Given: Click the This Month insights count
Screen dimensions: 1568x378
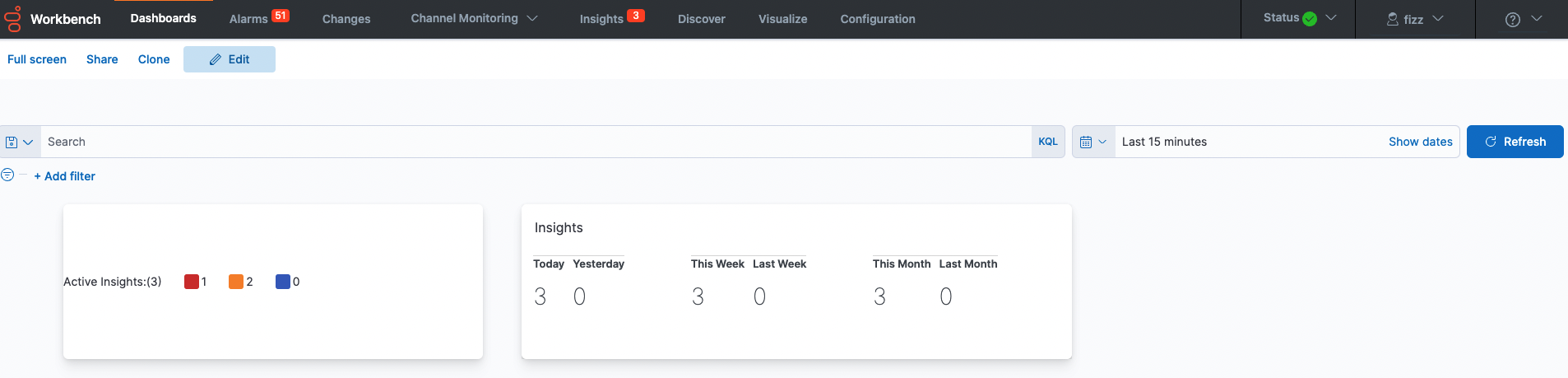Looking at the screenshot, I should [880, 296].
